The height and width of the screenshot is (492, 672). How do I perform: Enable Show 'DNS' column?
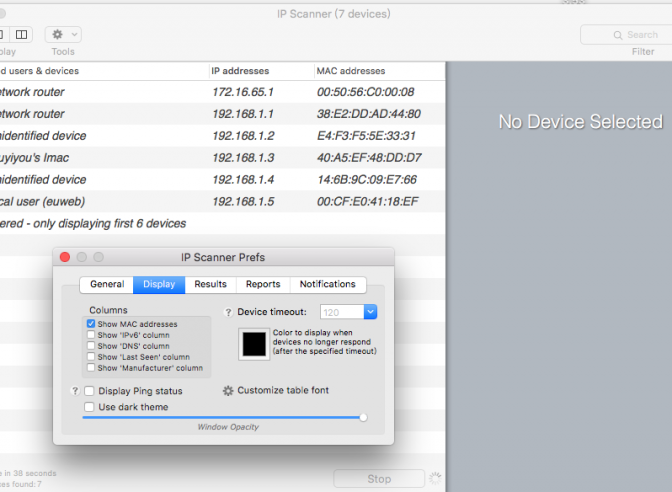point(91,345)
